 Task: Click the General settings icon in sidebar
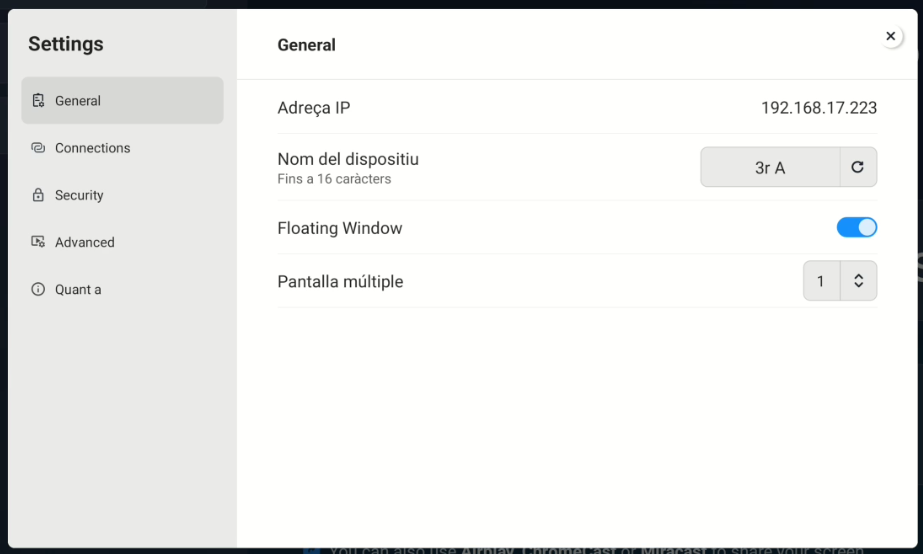pos(38,101)
